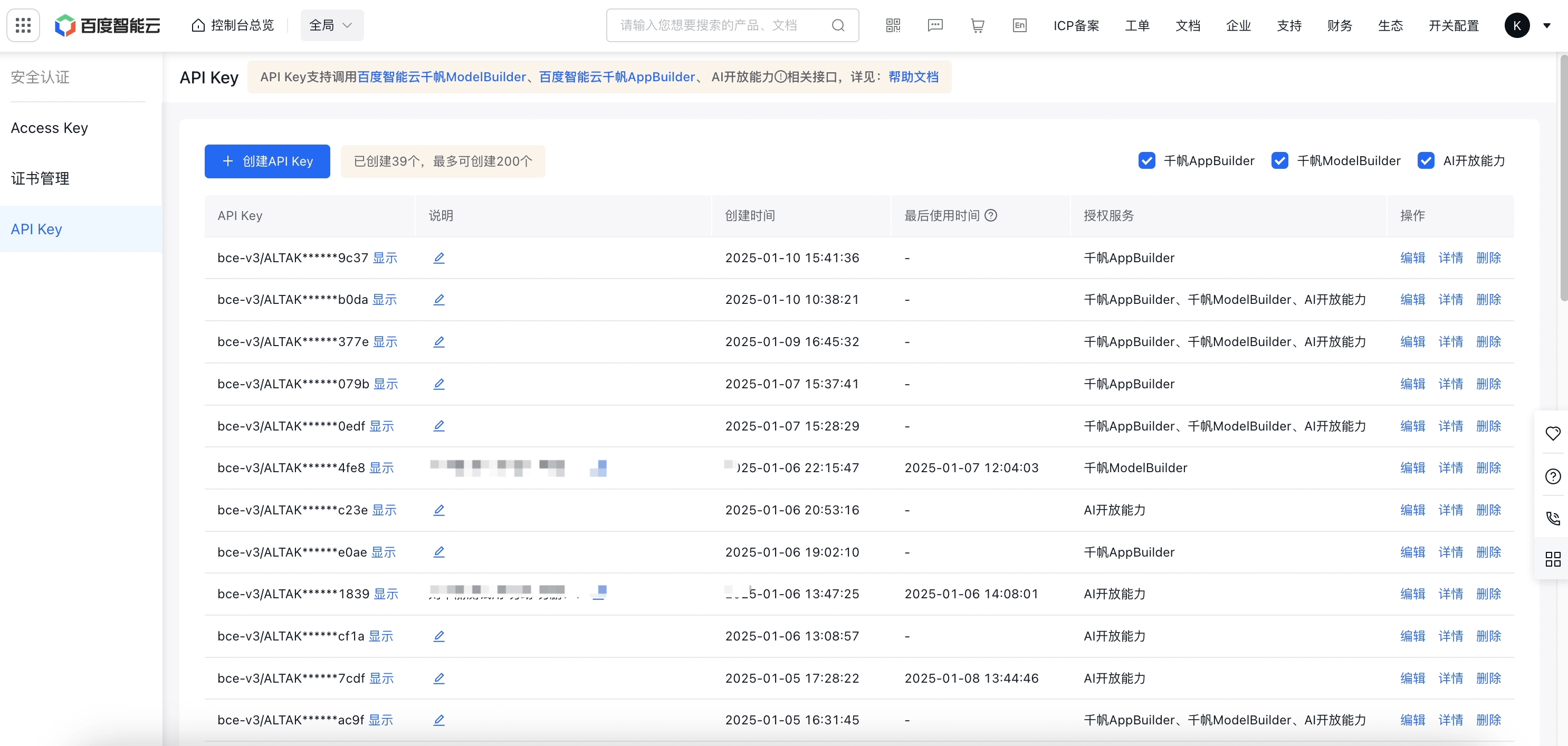This screenshot has height=746, width=1568.
Task: Edit description icon for key 9c37
Action: (x=439, y=258)
